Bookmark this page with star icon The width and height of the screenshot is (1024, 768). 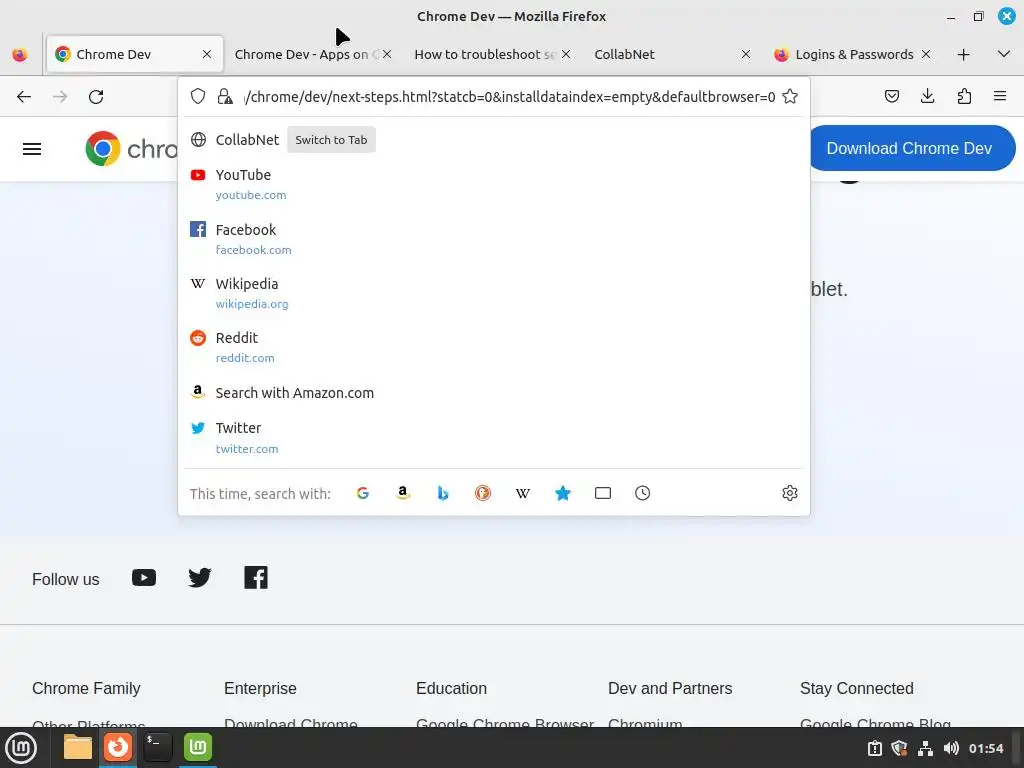tap(790, 97)
